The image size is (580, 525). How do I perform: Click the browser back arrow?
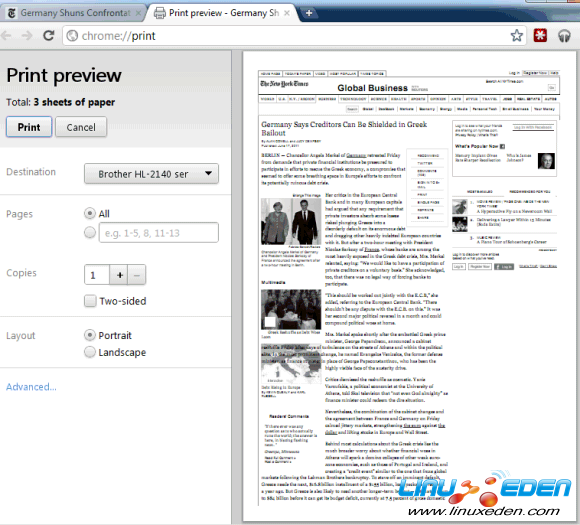[6, 36]
